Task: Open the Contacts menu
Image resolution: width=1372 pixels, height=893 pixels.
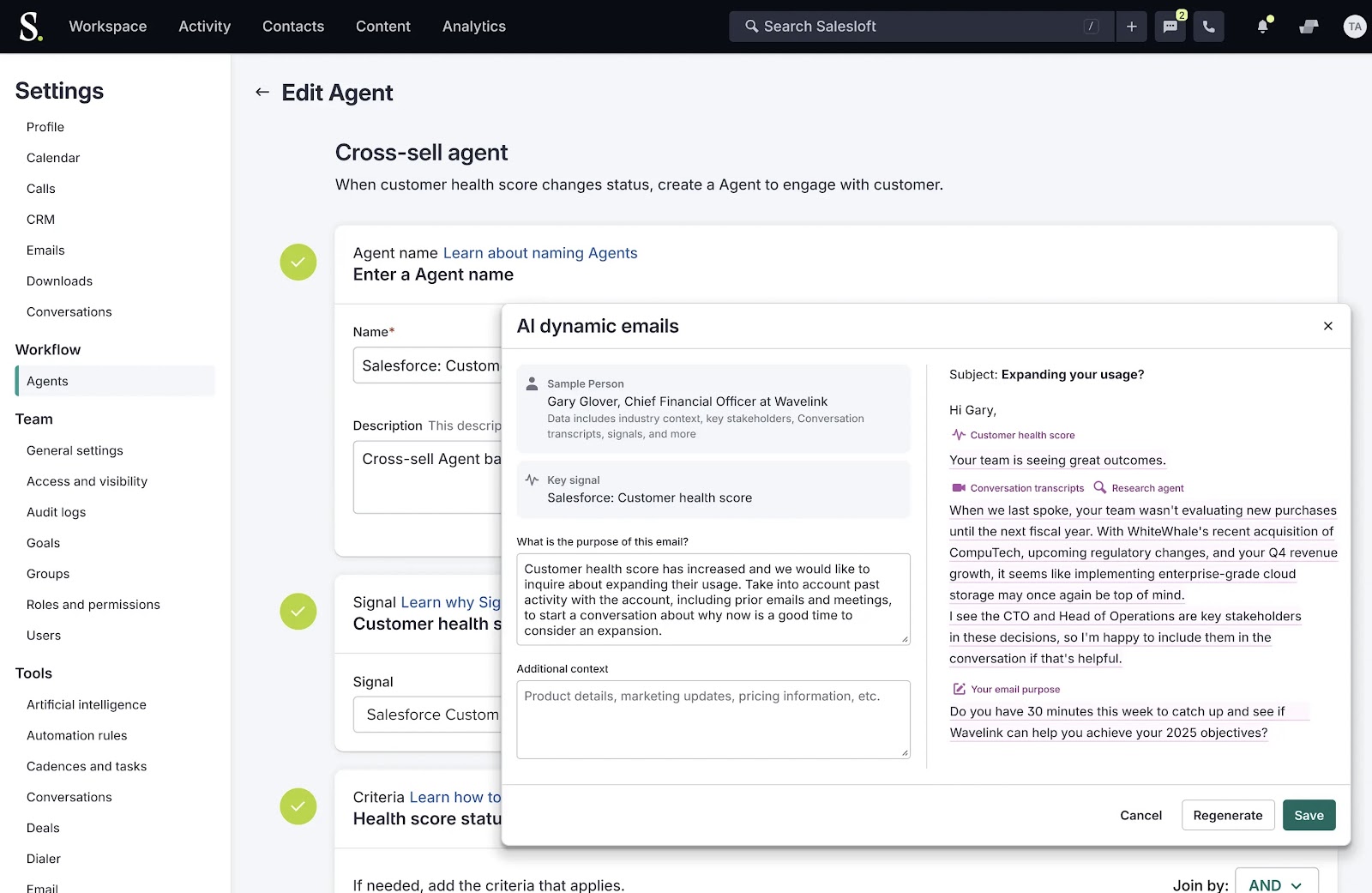Action: click(293, 27)
